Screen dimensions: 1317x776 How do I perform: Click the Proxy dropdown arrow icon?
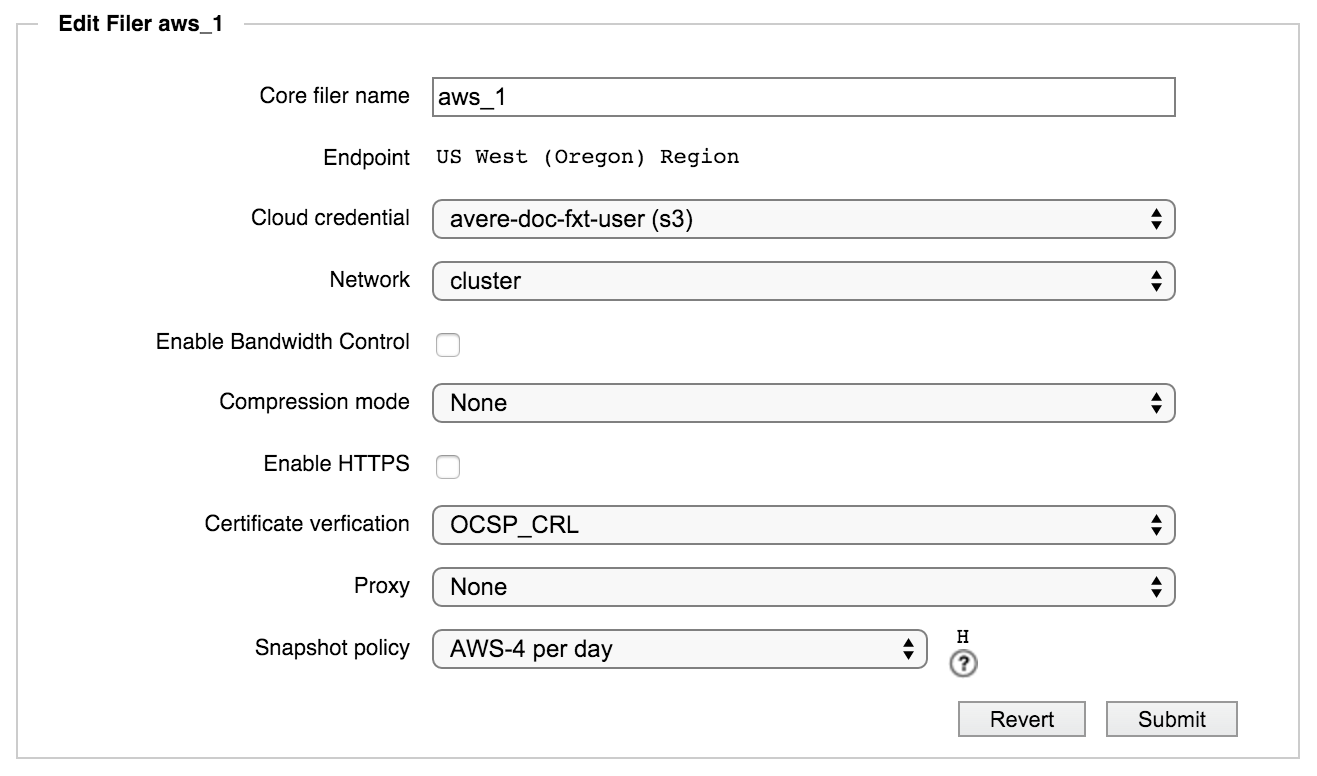pos(1156,587)
